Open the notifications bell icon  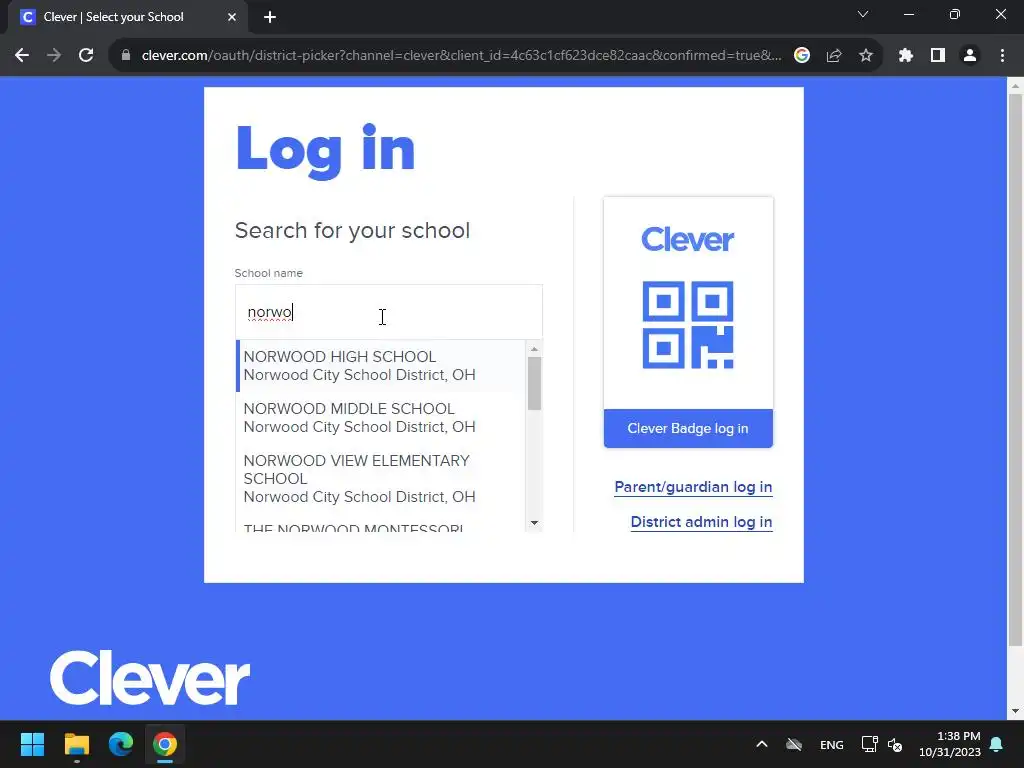[997, 744]
